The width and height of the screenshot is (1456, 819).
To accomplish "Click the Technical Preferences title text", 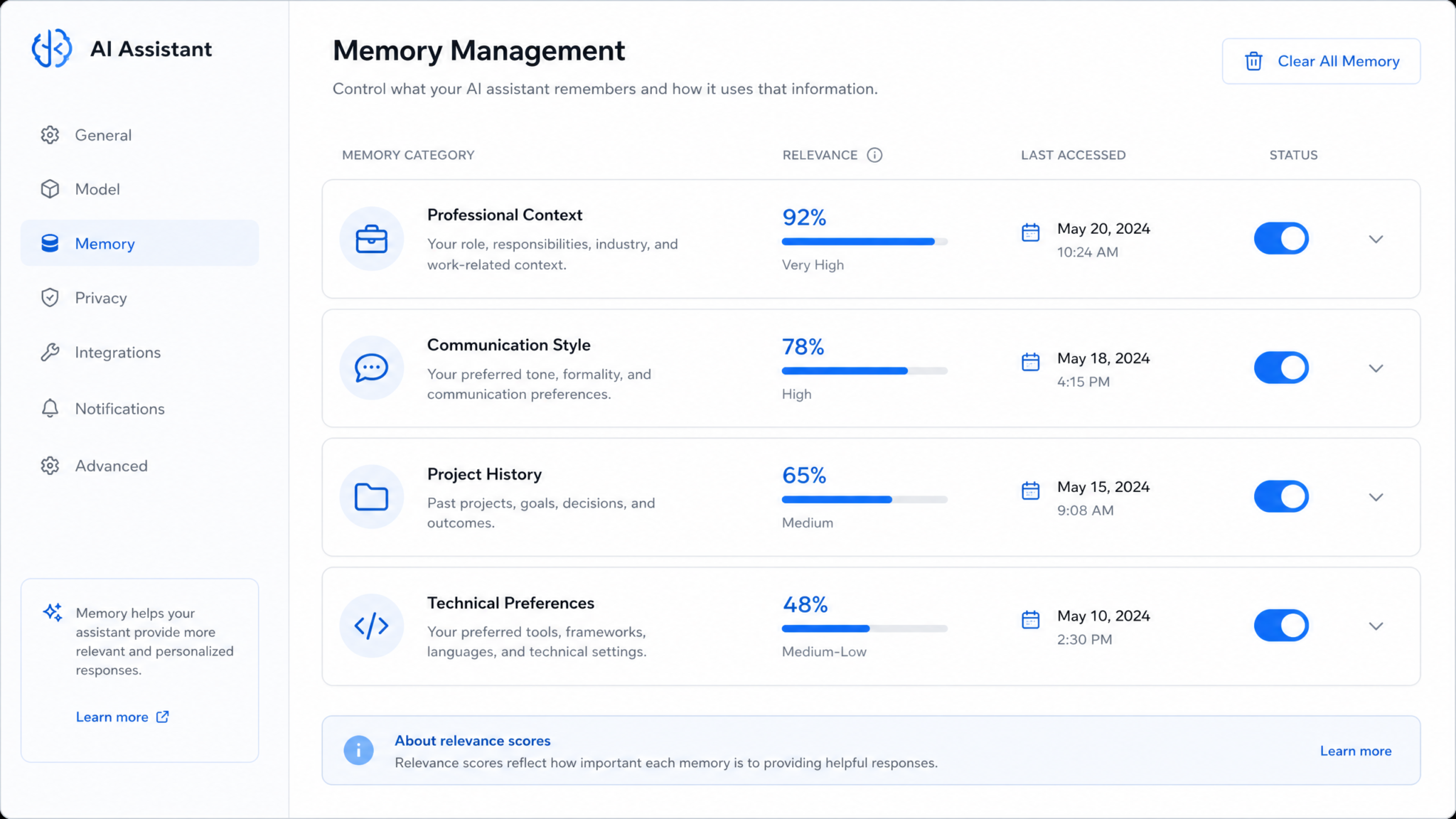I will tap(510, 603).
